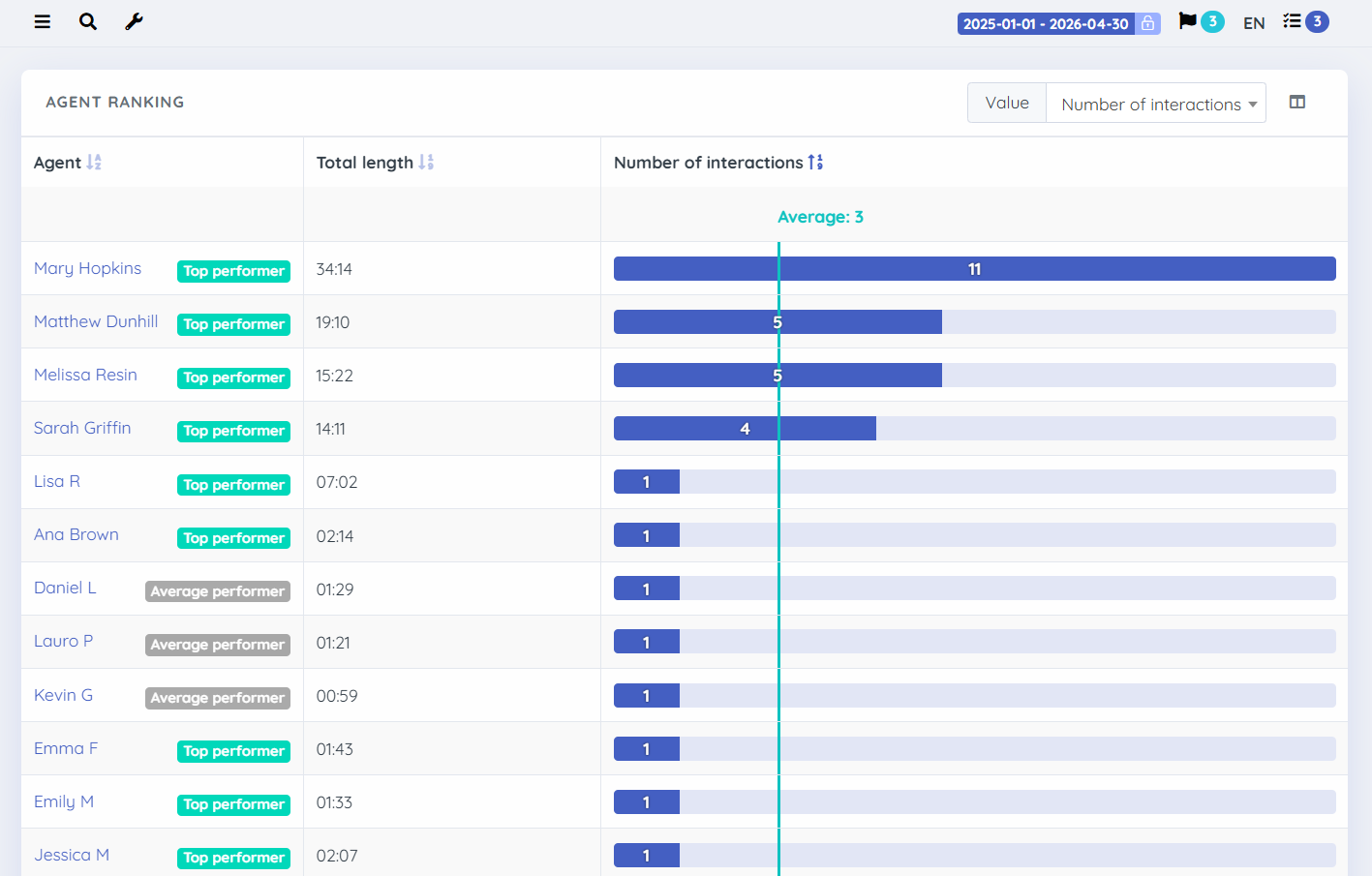Click Average performer badge for Kevin G

click(x=218, y=698)
